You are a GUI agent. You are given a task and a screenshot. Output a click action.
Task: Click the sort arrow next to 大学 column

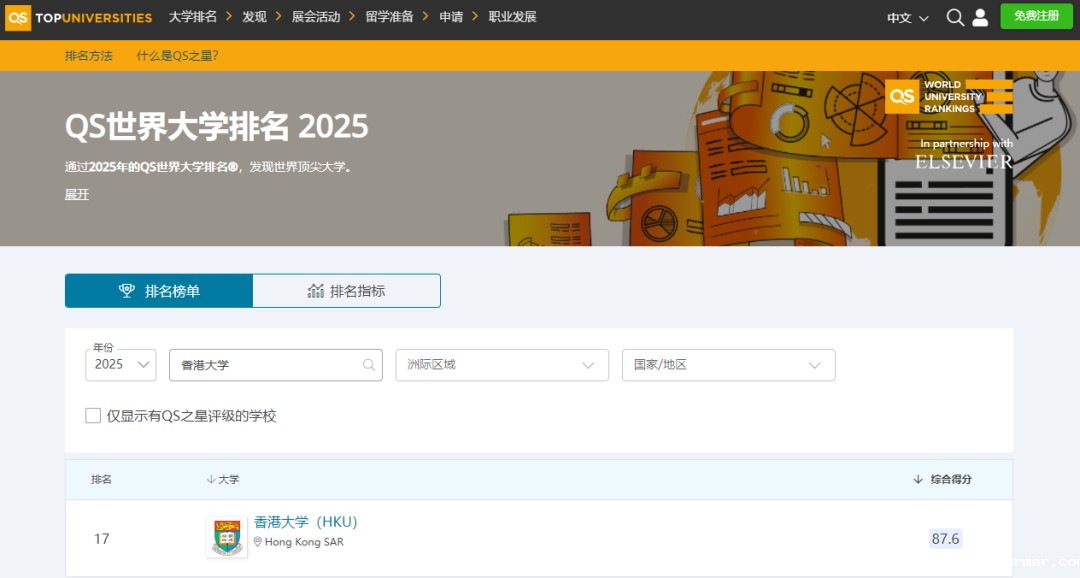tap(211, 479)
